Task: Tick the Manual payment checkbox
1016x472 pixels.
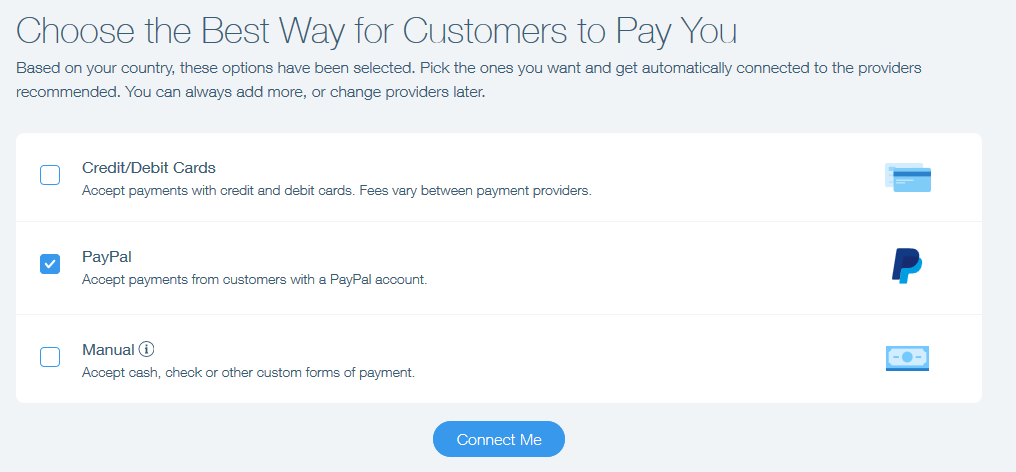Action: 50,357
